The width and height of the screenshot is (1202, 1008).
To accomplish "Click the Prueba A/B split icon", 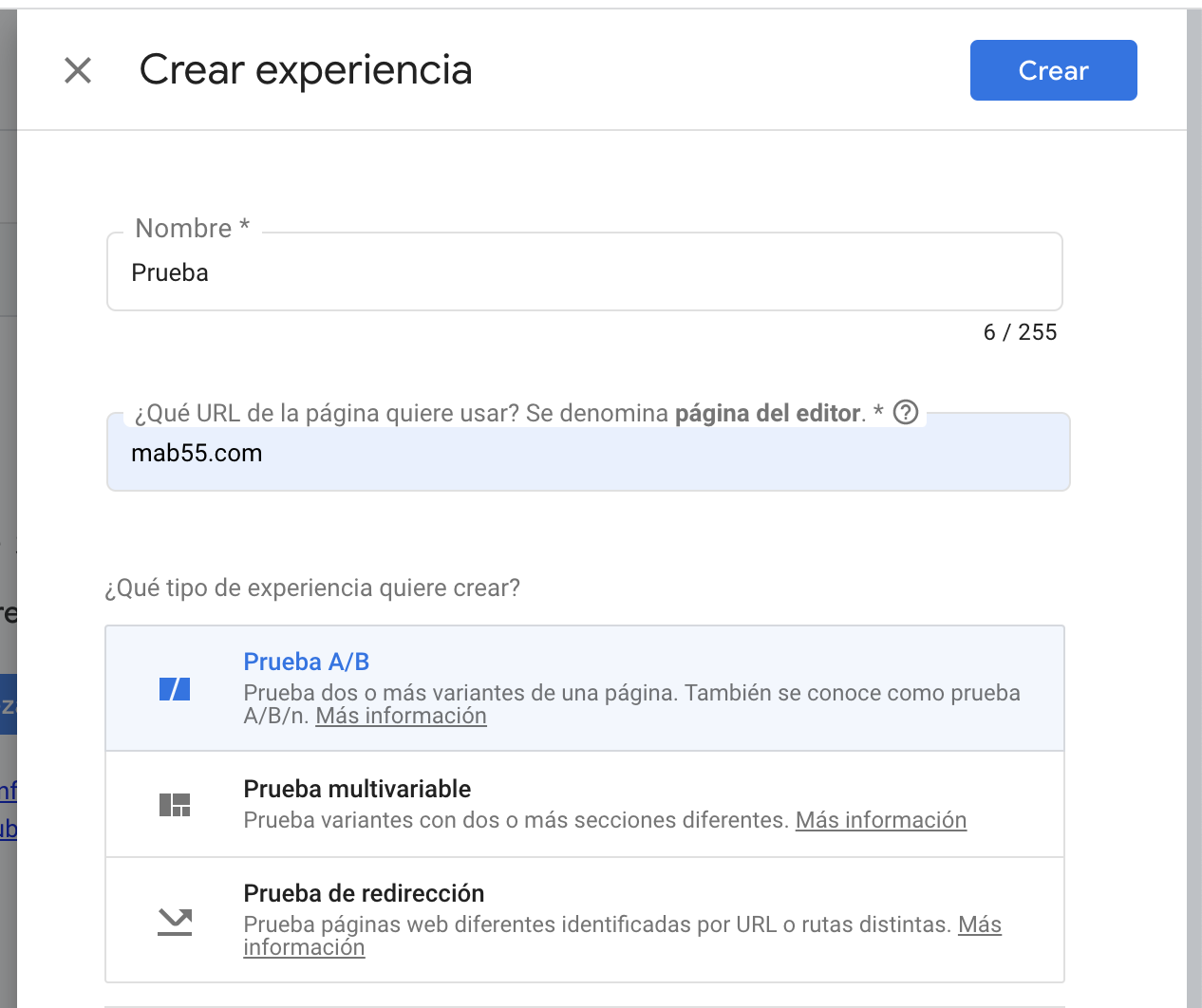I will tap(175, 689).
